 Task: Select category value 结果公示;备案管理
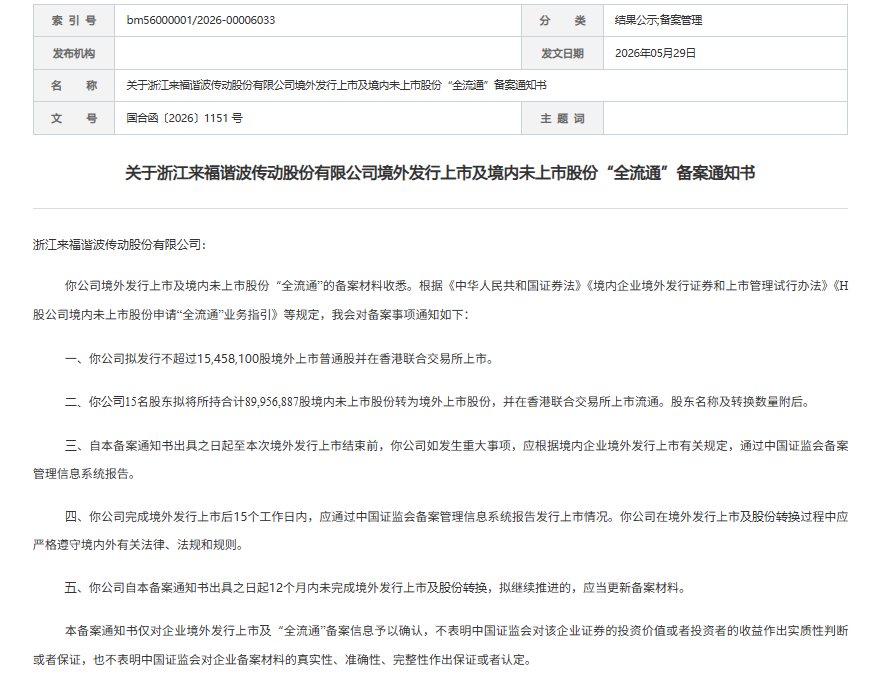click(658, 20)
